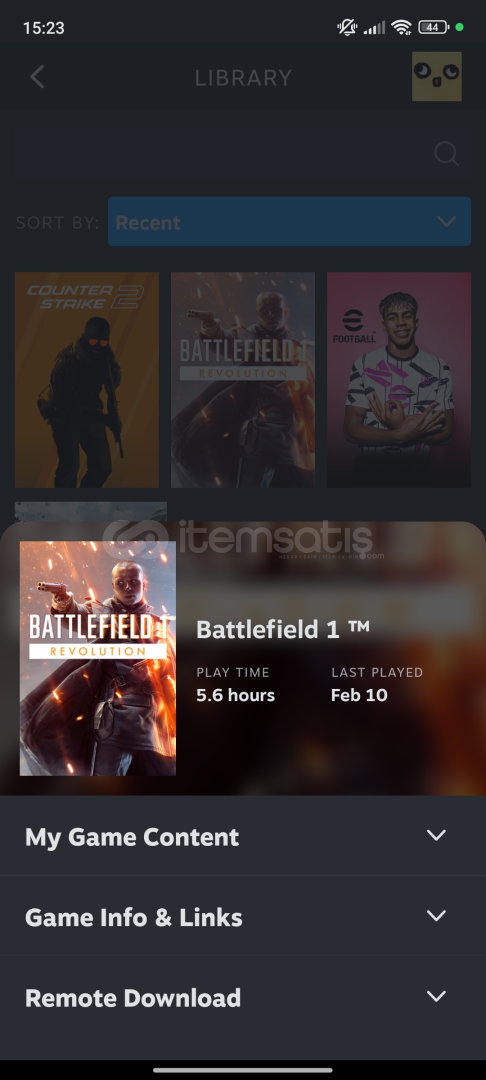Tap the Wi-Fi status bar icon
Viewport: 486px width, 1080px height.
(401, 28)
